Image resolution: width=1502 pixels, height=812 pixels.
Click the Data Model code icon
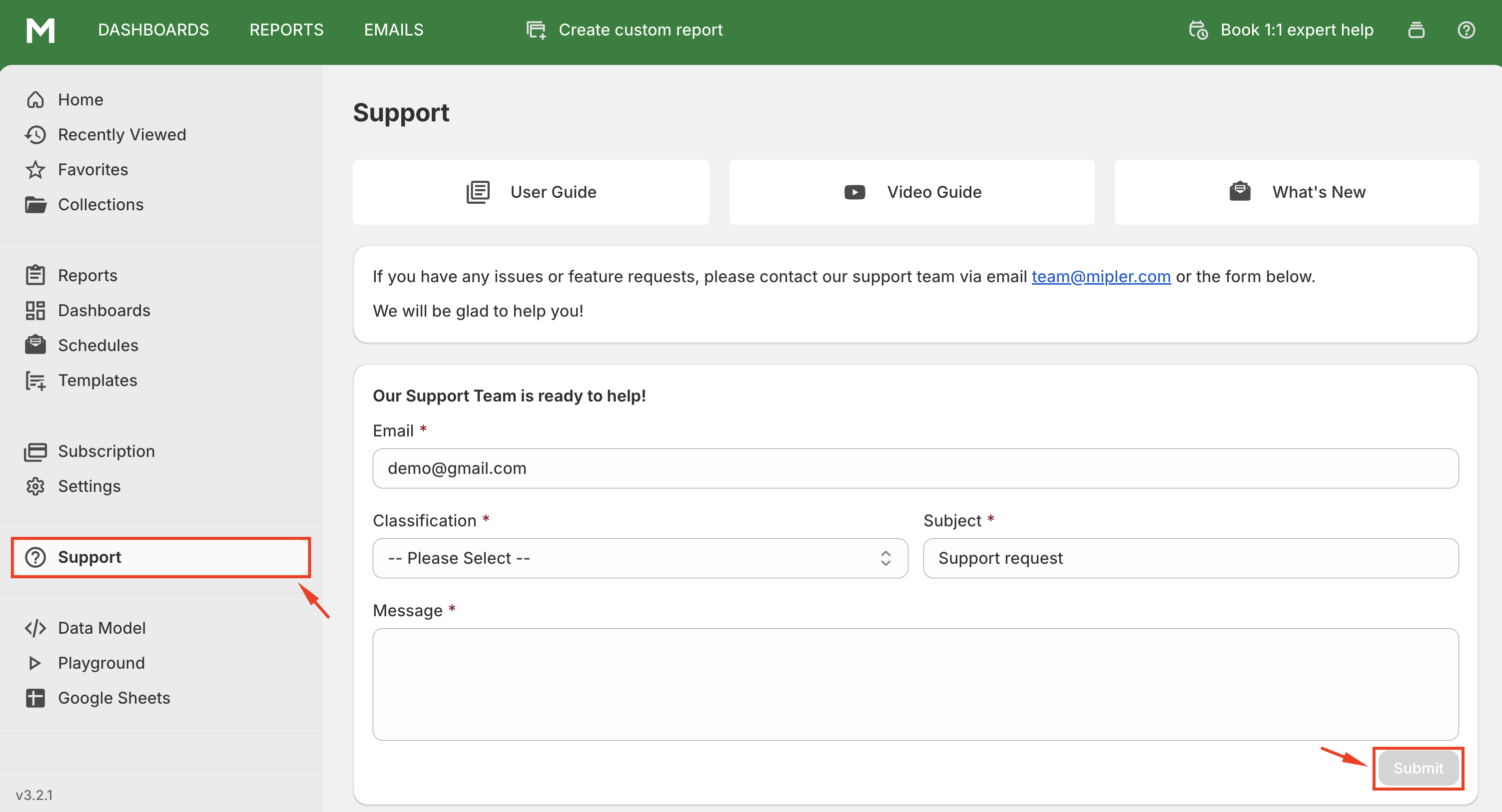coord(35,628)
